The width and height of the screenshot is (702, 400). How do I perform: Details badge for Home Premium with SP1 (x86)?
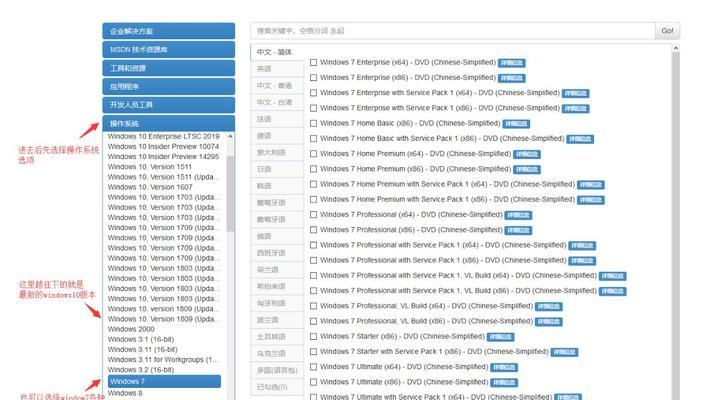[591, 200]
